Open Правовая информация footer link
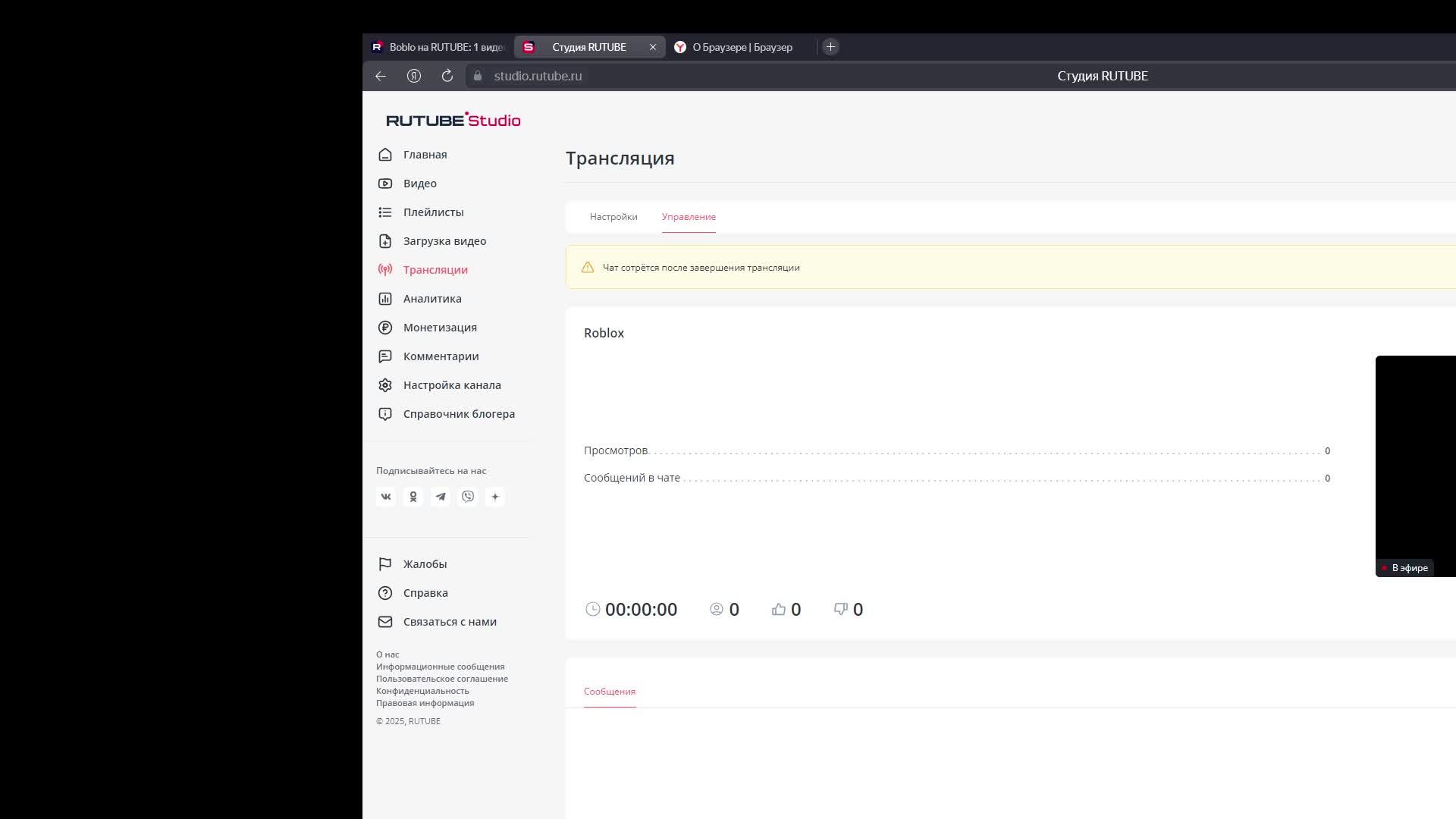The width and height of the screenshot is (1456, 819). 425,703
